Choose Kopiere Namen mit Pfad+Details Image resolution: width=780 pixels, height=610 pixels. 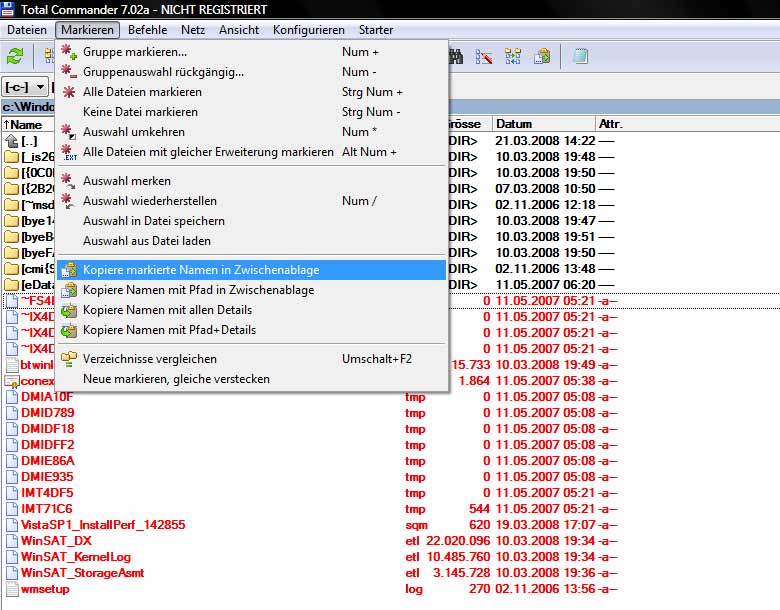(x=251, y=330)
